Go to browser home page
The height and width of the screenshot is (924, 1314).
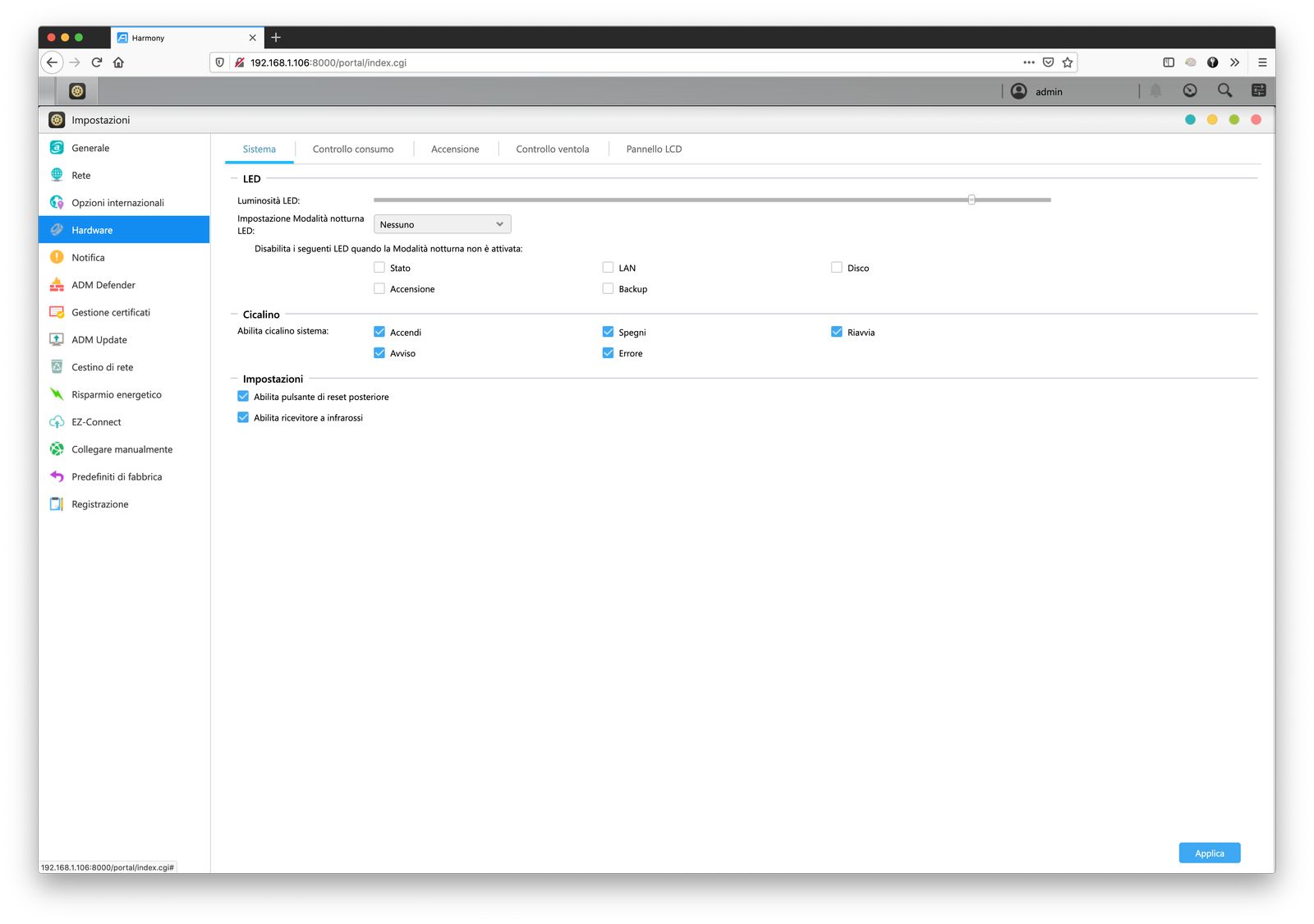[118, 62]
